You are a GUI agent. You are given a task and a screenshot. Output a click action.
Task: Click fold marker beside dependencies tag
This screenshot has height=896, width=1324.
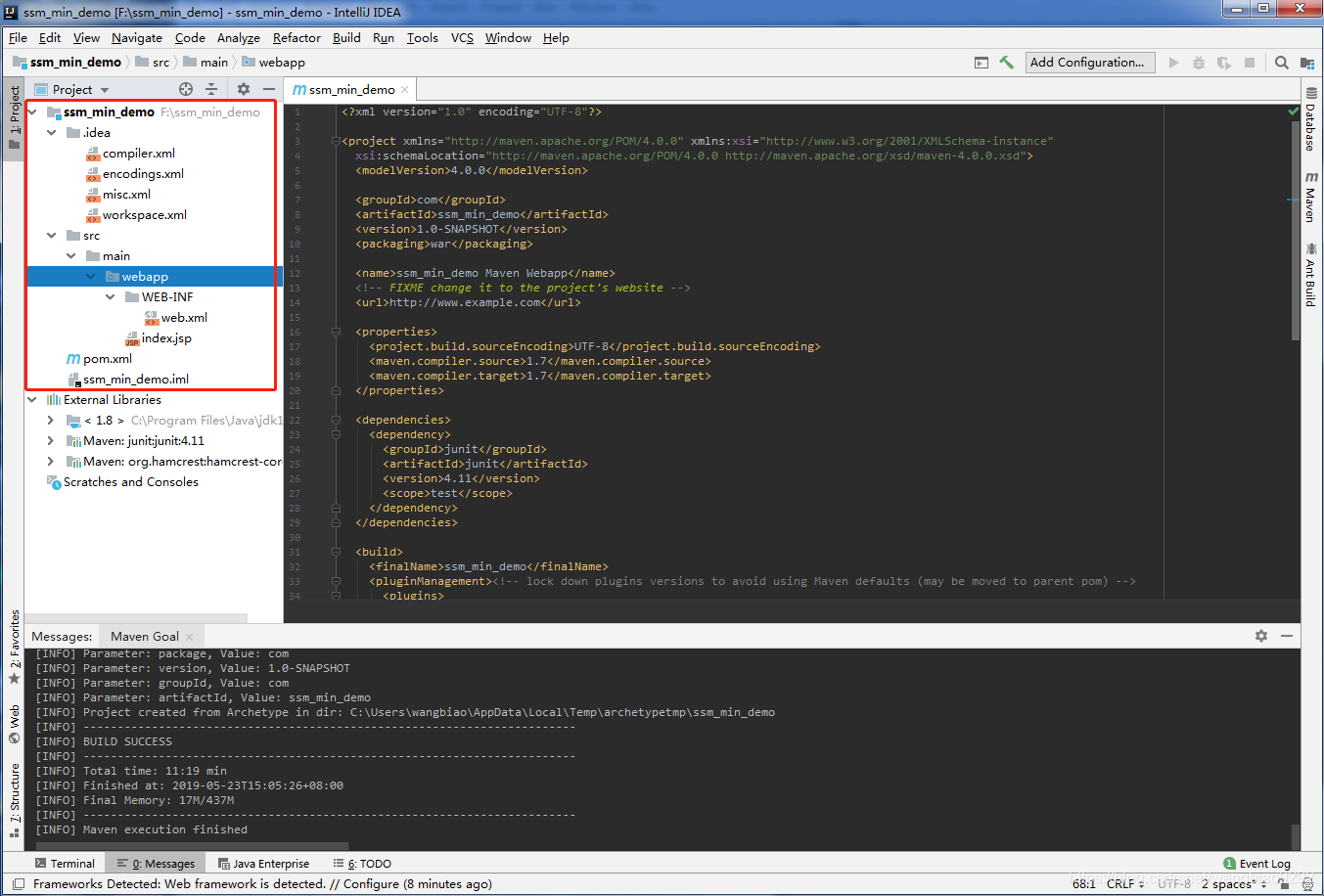[x=336, y=420]
